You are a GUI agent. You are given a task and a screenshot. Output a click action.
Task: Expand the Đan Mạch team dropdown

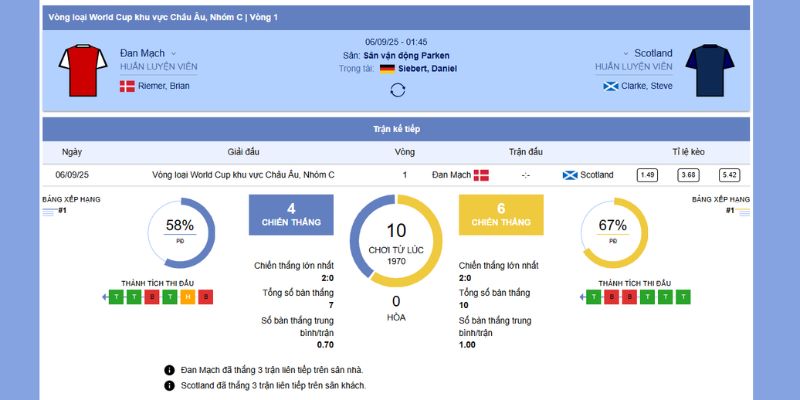[173, 53]
